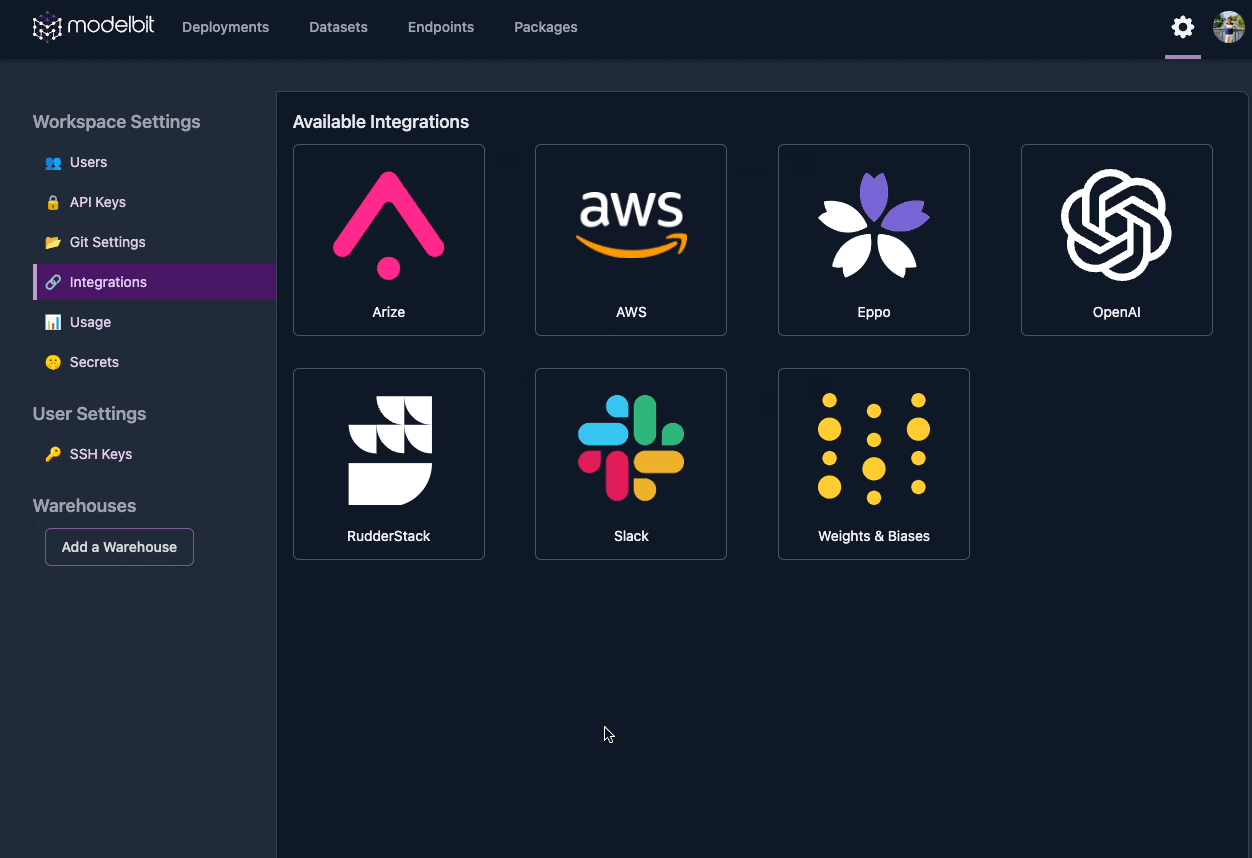Click the Slack card label
1252x858 pixels.
(631, 536)
